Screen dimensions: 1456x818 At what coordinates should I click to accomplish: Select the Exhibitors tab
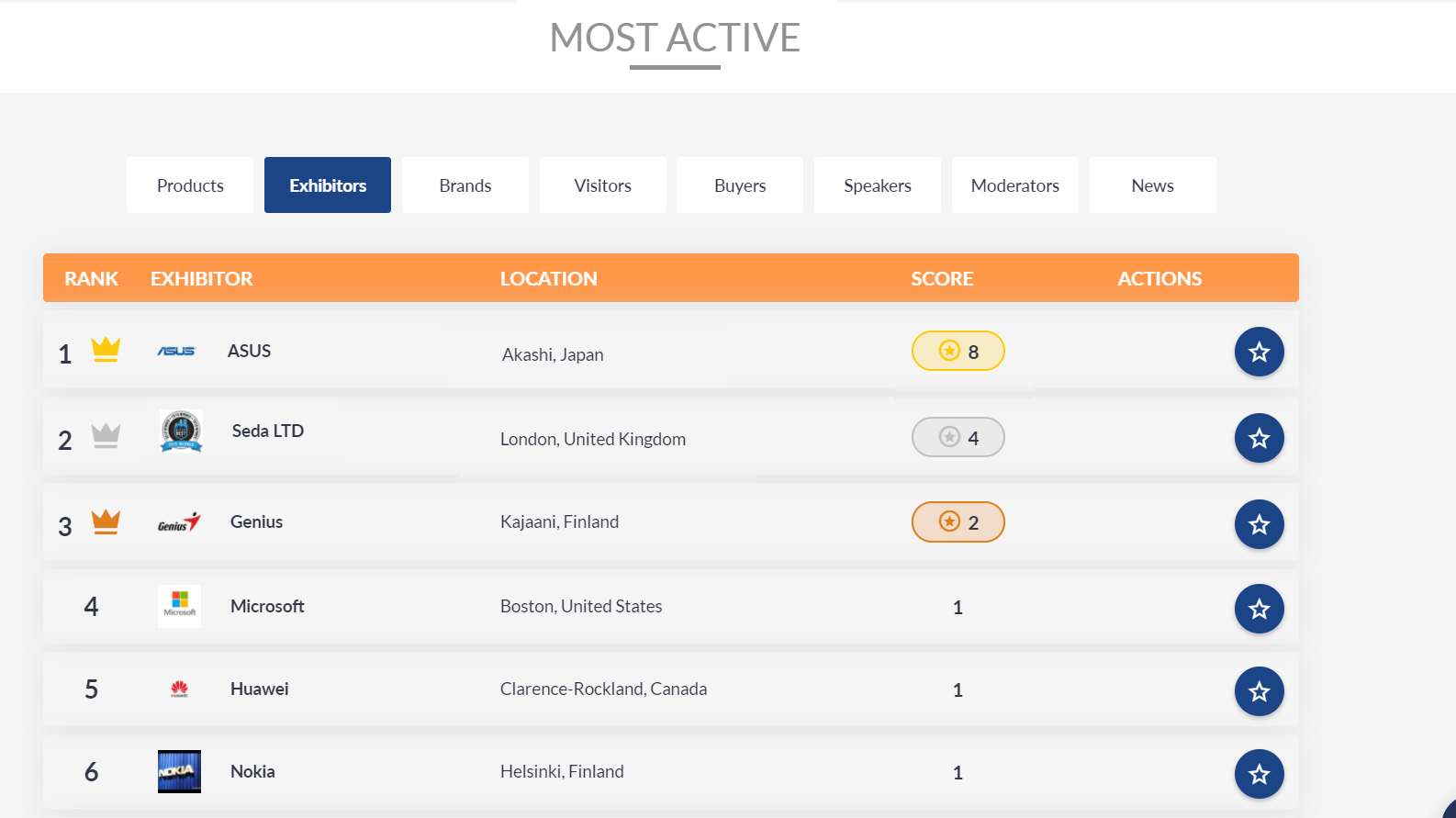(x=328, y=185)
